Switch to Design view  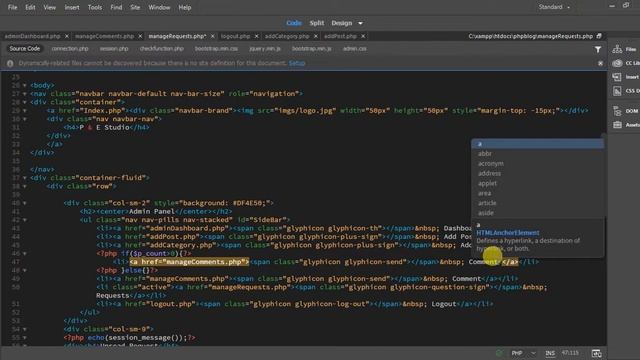342,23
